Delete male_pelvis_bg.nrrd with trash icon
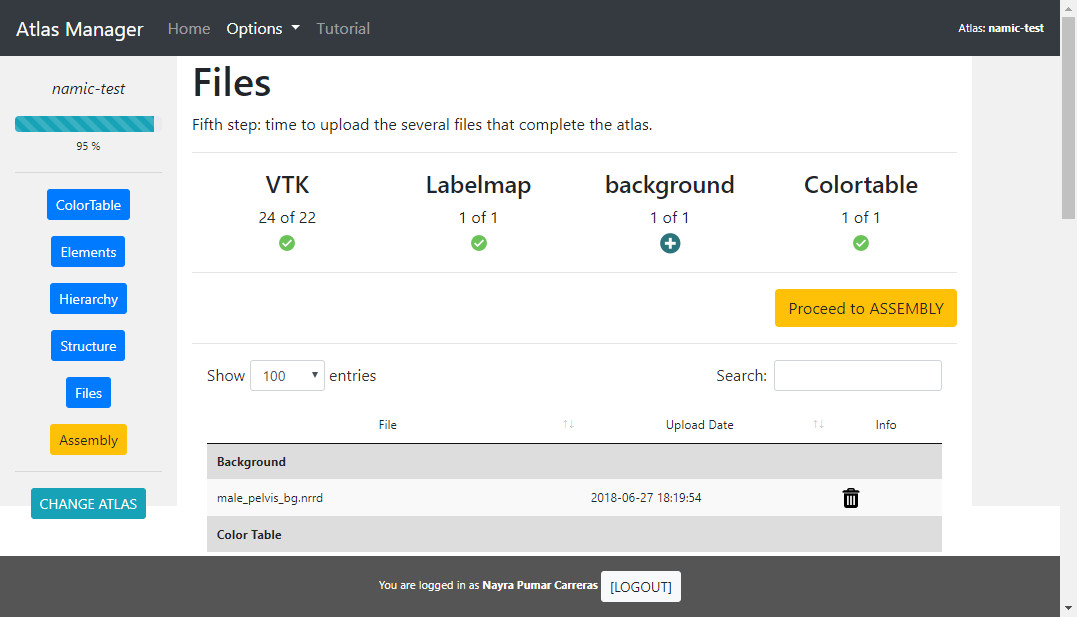1077x617 pixels. pos(851,498)
